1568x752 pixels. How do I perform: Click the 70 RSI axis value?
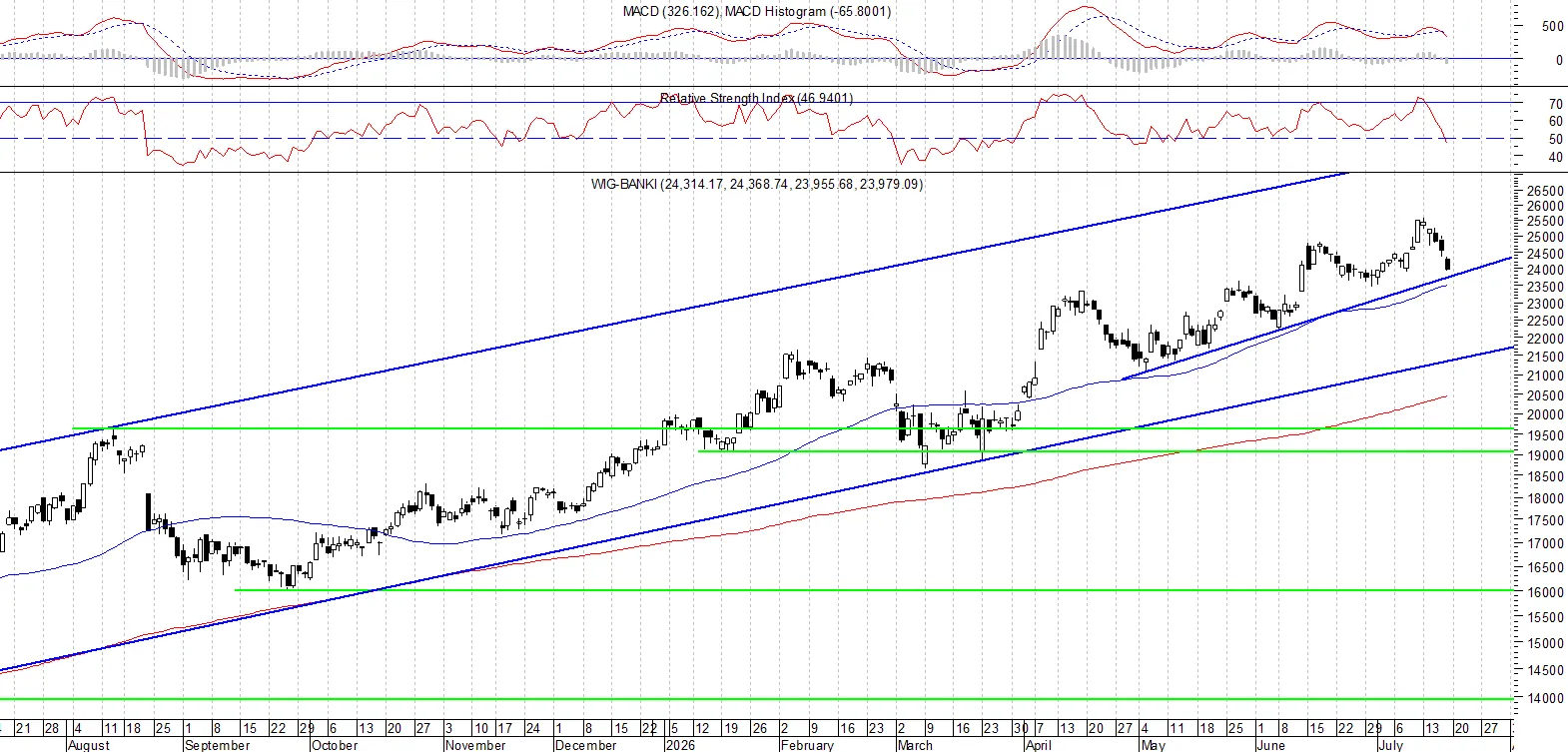coord(1555,104)
